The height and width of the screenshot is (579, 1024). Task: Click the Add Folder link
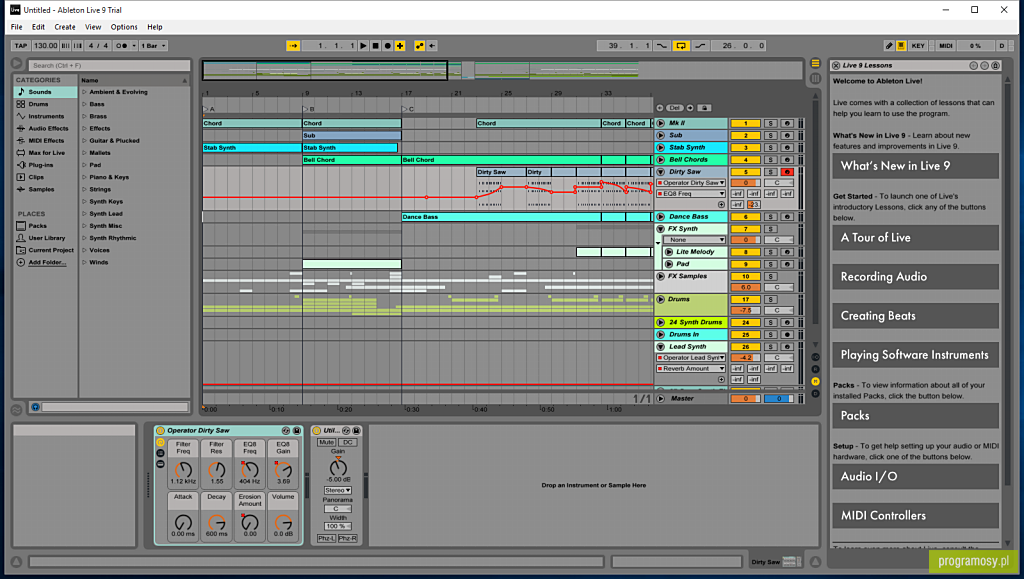point(47,262)
